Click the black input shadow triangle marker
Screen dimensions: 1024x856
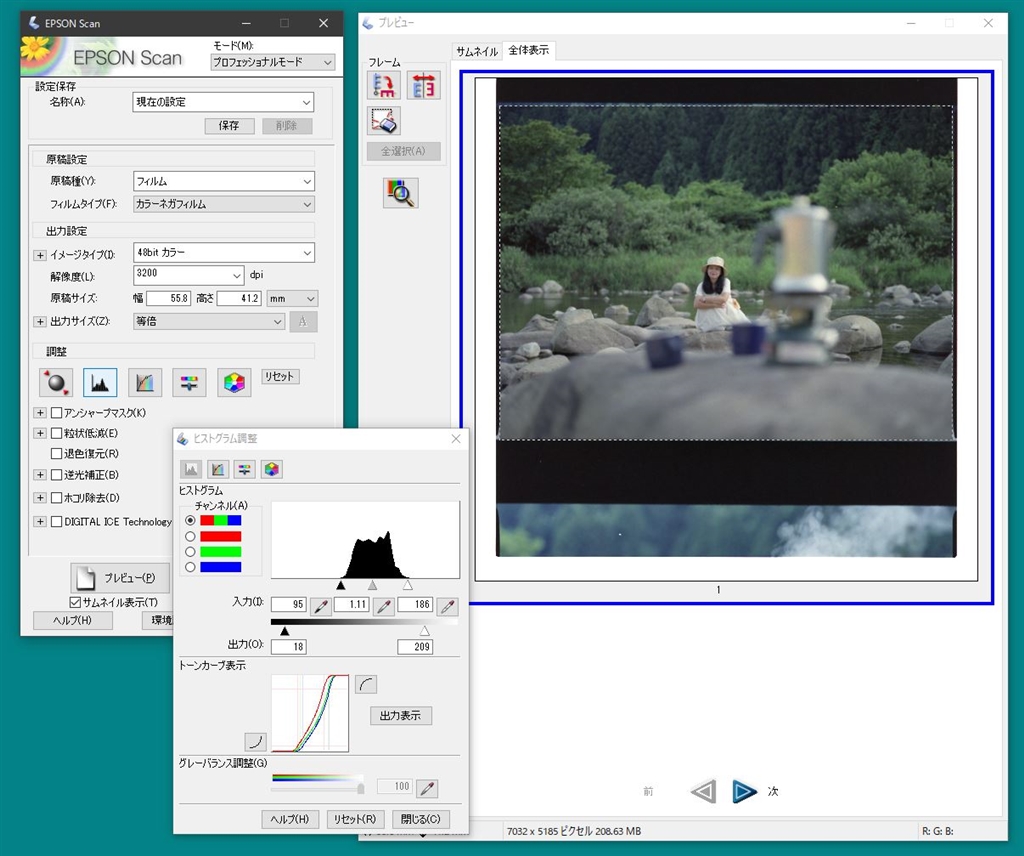pos(341,585)
